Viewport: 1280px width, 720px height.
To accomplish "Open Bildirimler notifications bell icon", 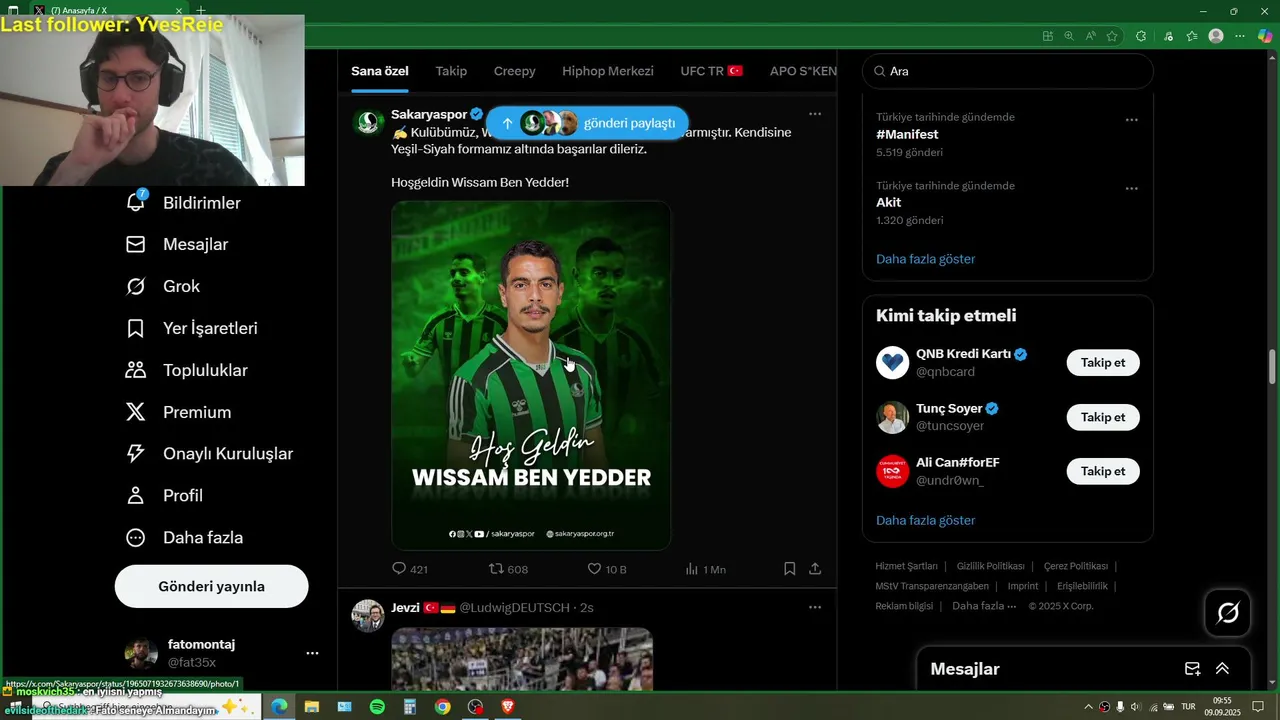I will click(136, 202).
